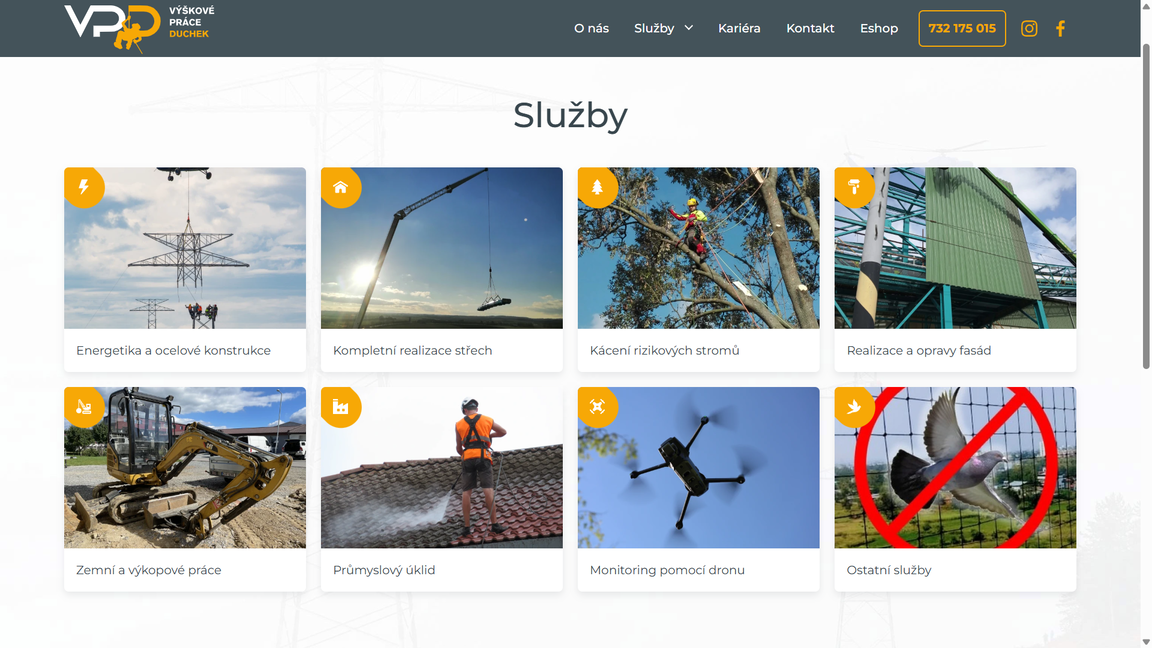
Task: Click the drone badge icon
Action: pos(597,407)
